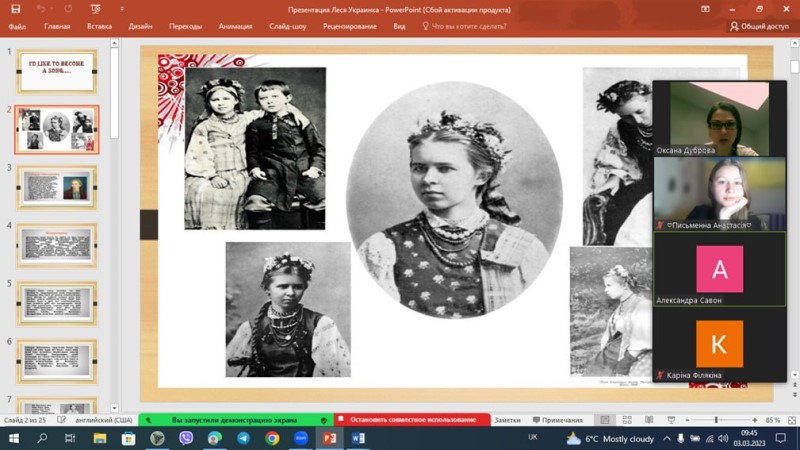
Task: Click the slide panel scroll-up arrow
Action: [114, 43]
